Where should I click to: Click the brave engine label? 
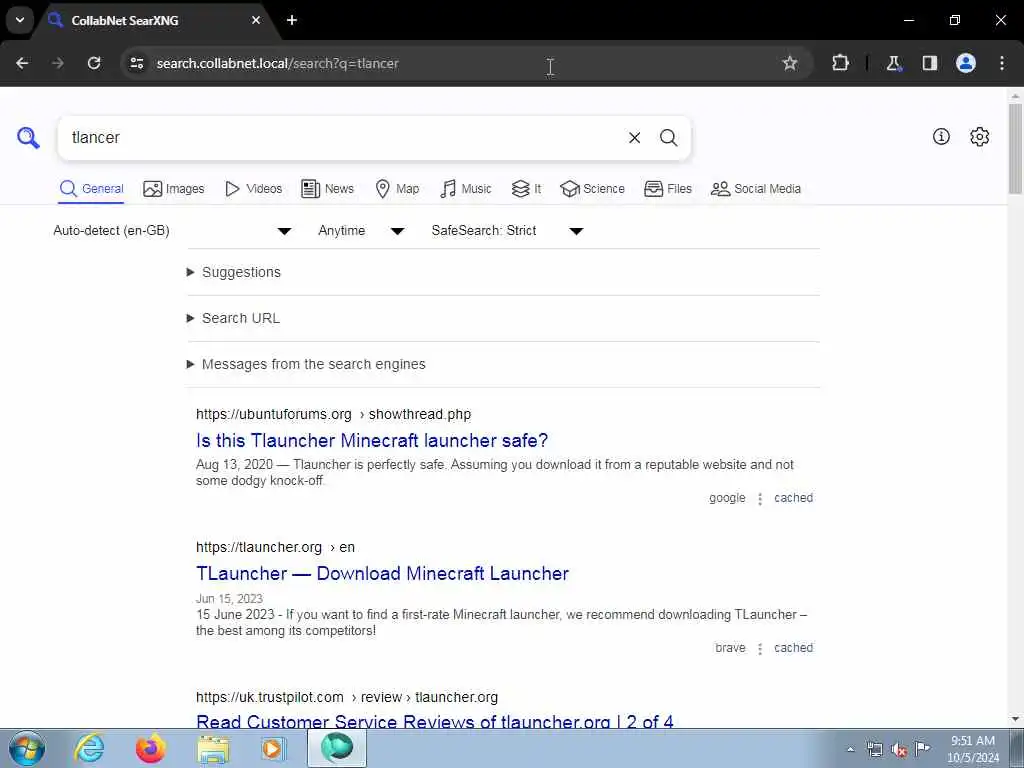[x=730, y=648]
